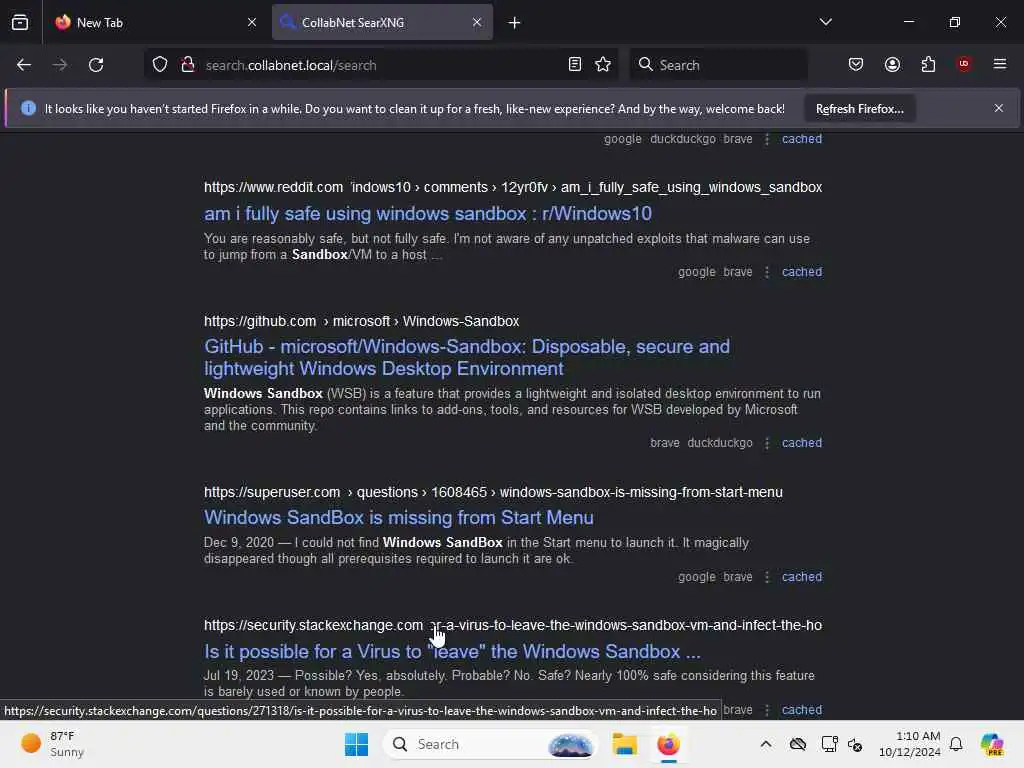Click the reddit.com result URL text
Image resolution: width=1024 pixels, height=768 pixels.
point(513,187)
